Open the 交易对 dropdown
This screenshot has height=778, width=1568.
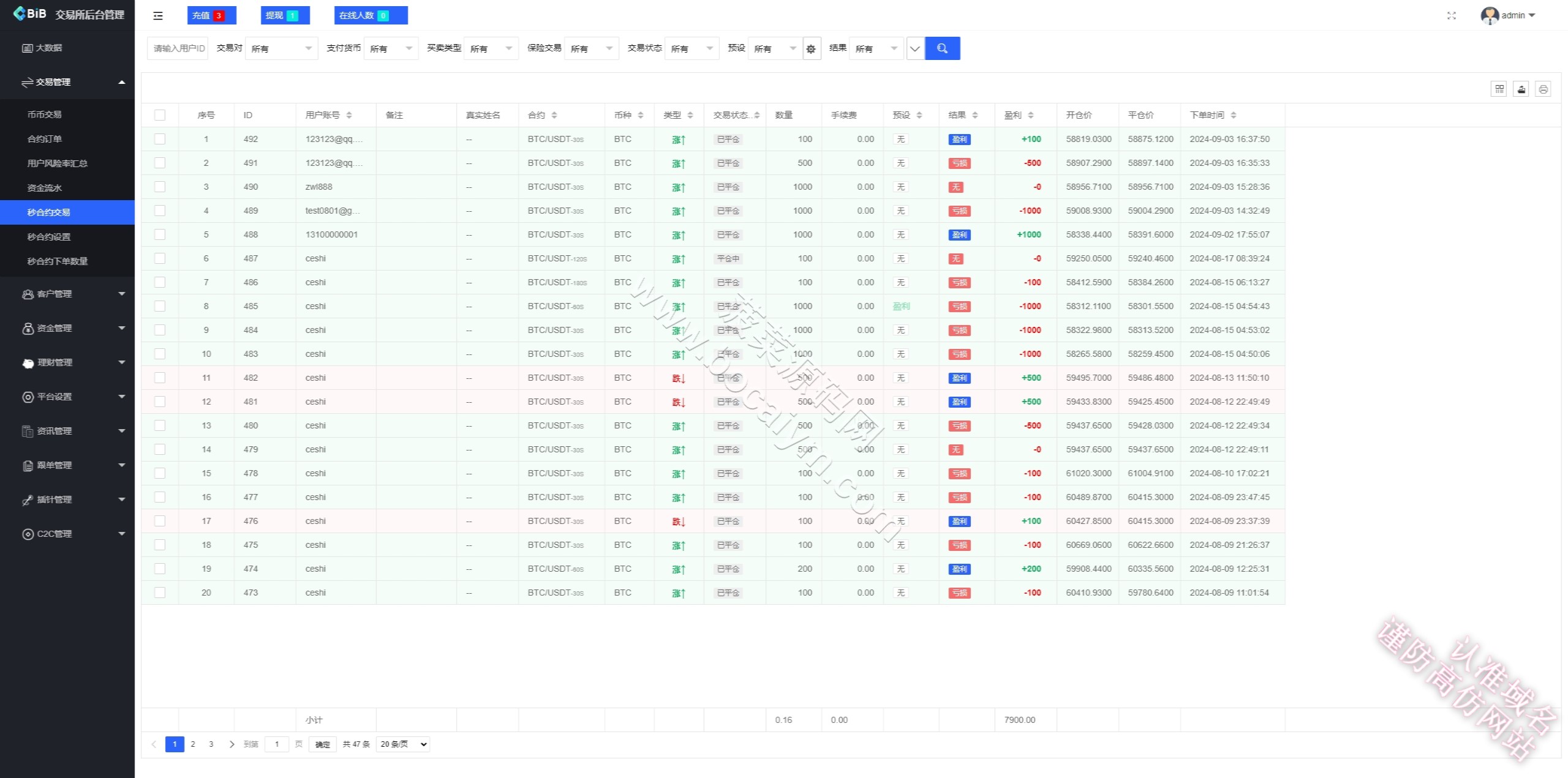point(281,48)
